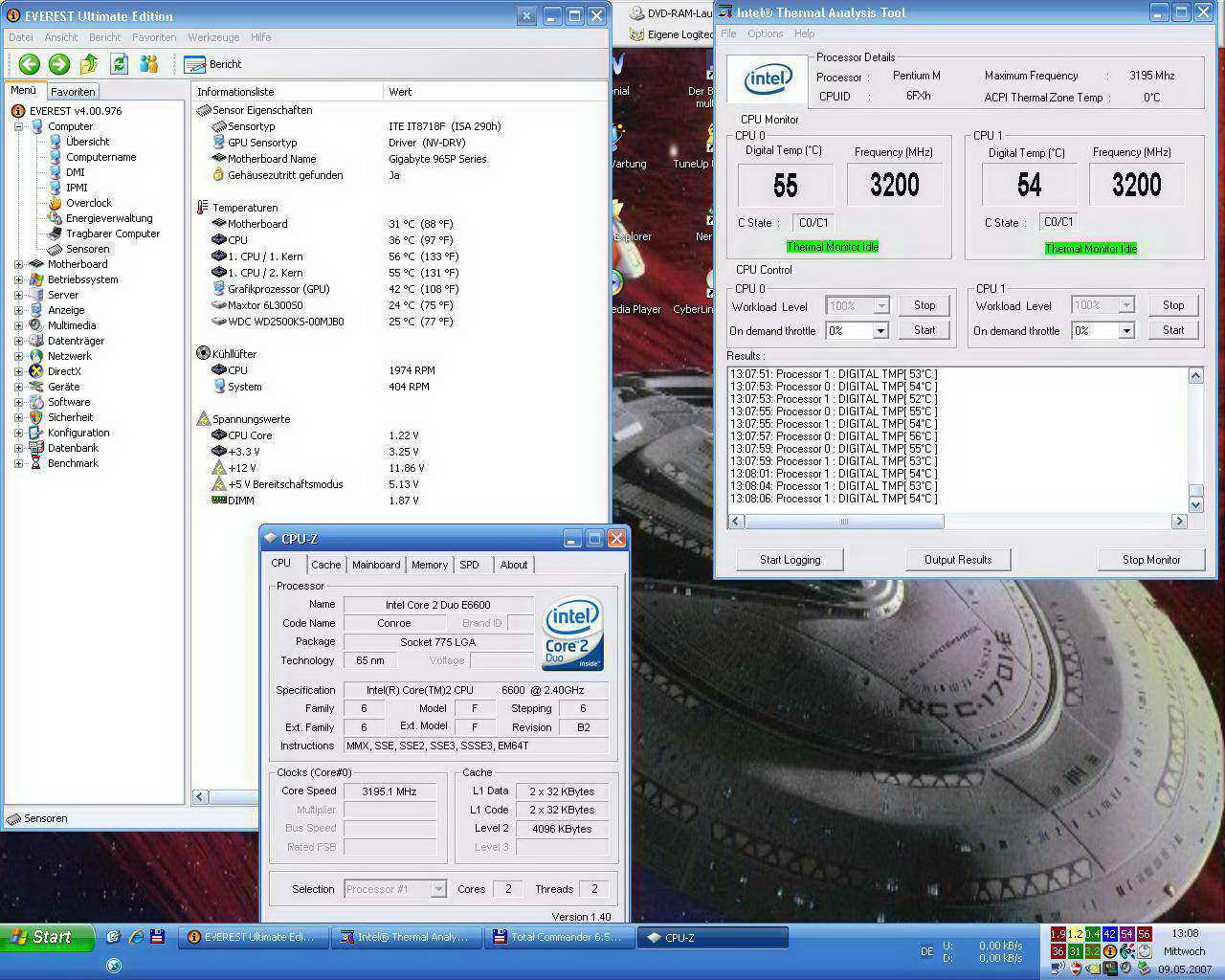This screenshot has width=1225, height=980.
Task: Click the green Forward arrow in EVEREST toolbar
Action: coord(59,64)
